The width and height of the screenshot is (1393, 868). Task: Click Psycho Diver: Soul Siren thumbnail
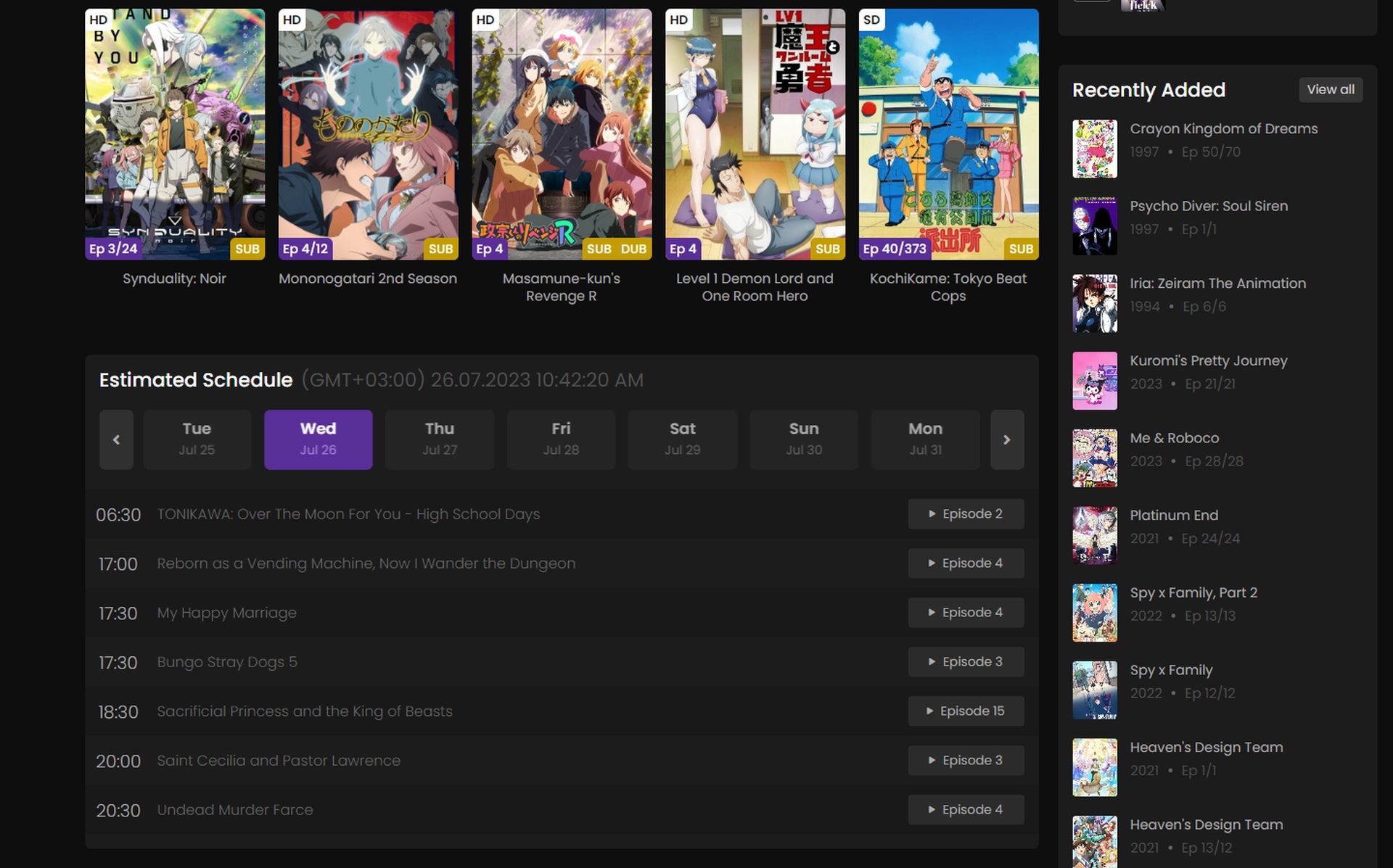pos(1095,226)
